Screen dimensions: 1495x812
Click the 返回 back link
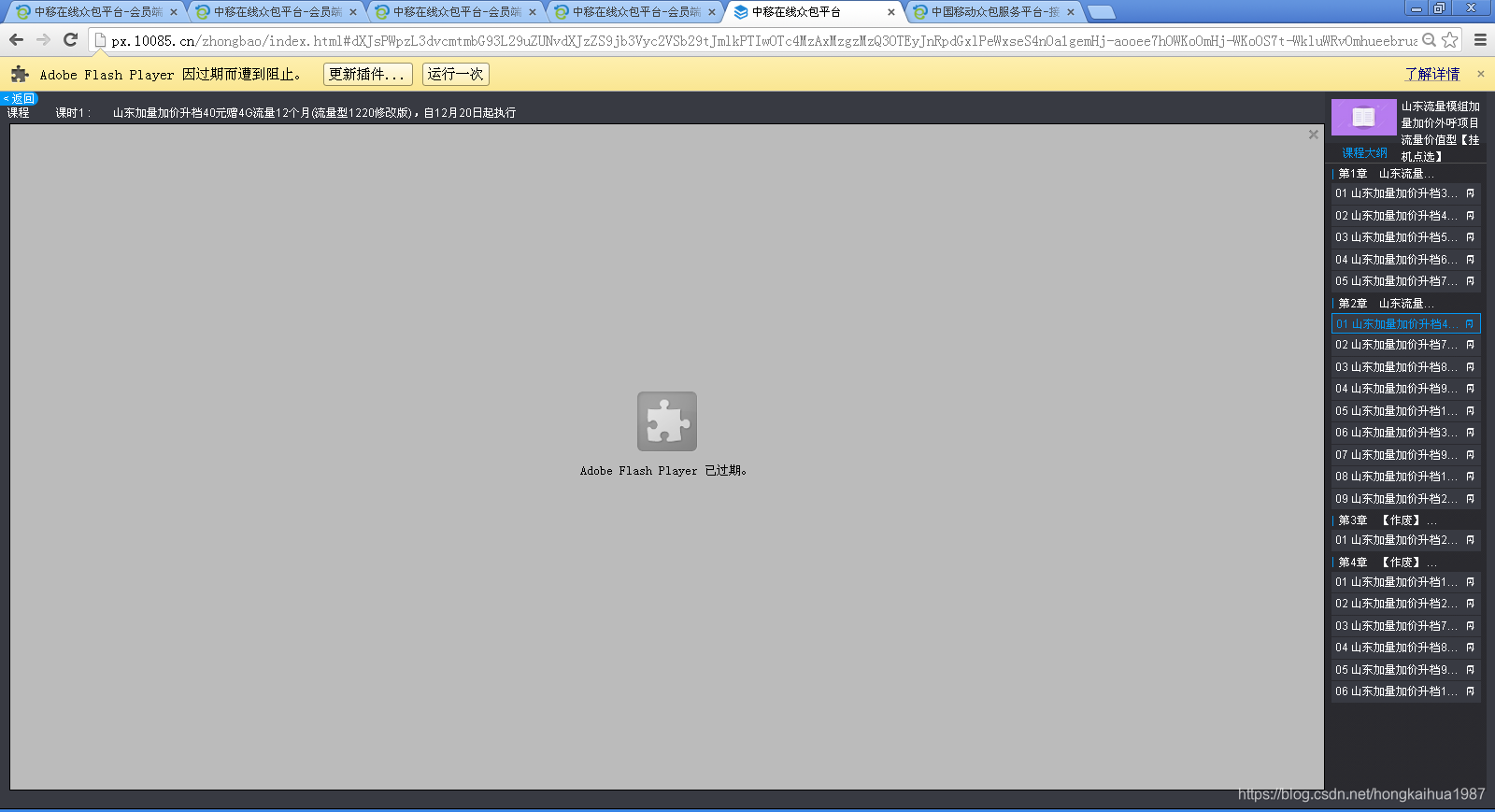[20, 98]
